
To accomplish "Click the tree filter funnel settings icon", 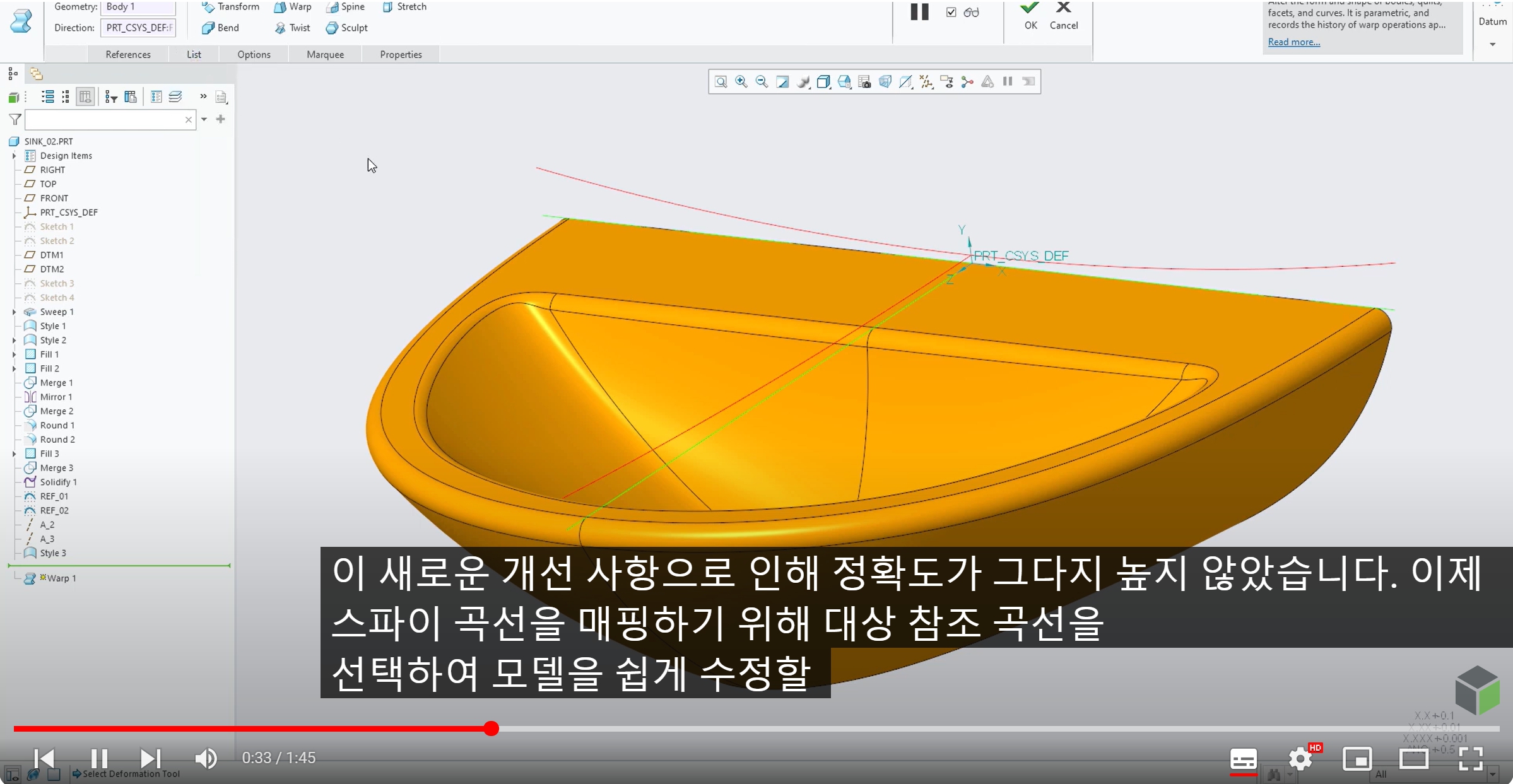I will click(112, 97).
